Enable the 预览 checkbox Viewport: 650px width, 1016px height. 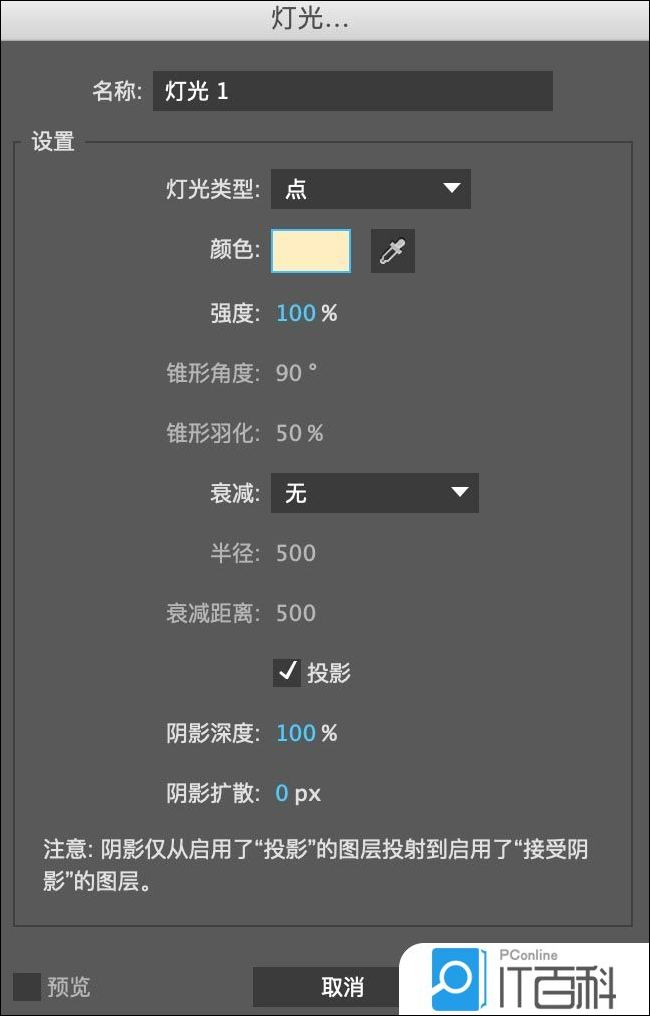[28, 987]
